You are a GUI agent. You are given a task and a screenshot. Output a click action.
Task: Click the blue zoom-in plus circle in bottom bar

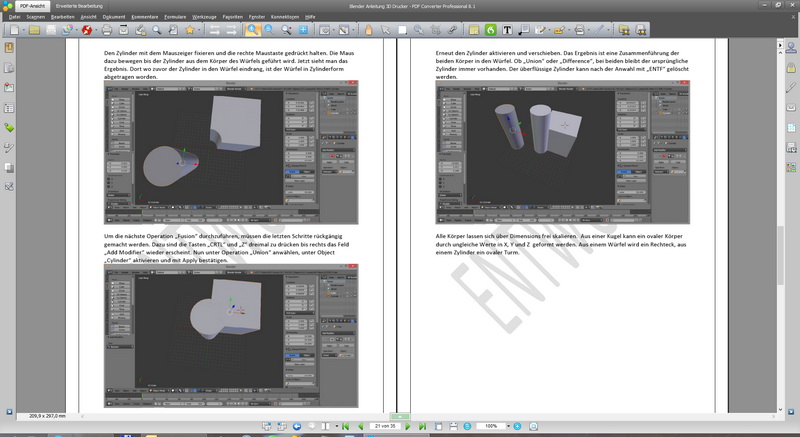coord(517,426)
